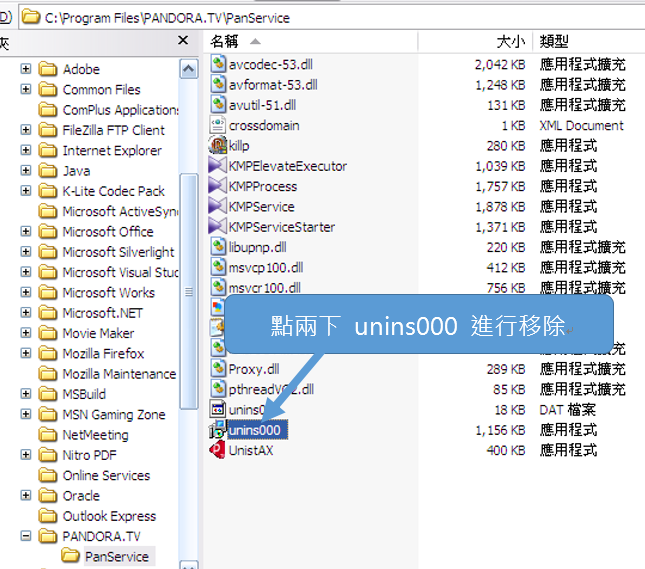
Task: Sort files by the 類型 column header
Action: pyautogui.click(x=555, y=41)
